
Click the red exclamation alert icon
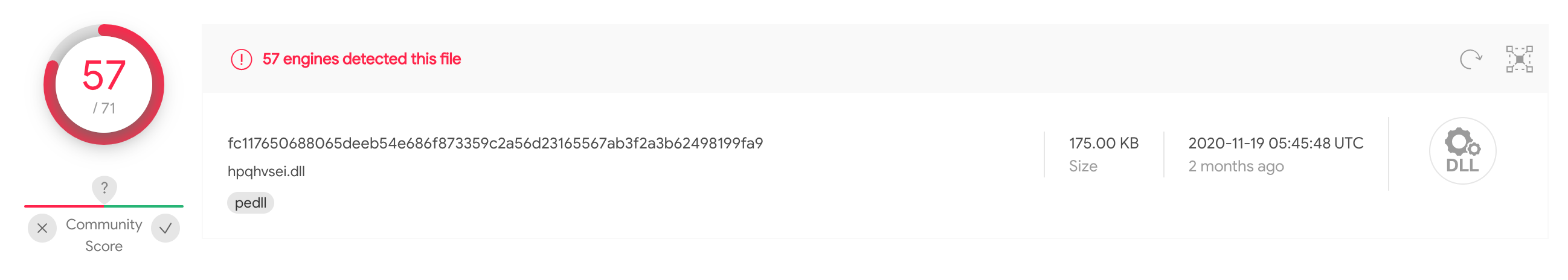point(241,59)
